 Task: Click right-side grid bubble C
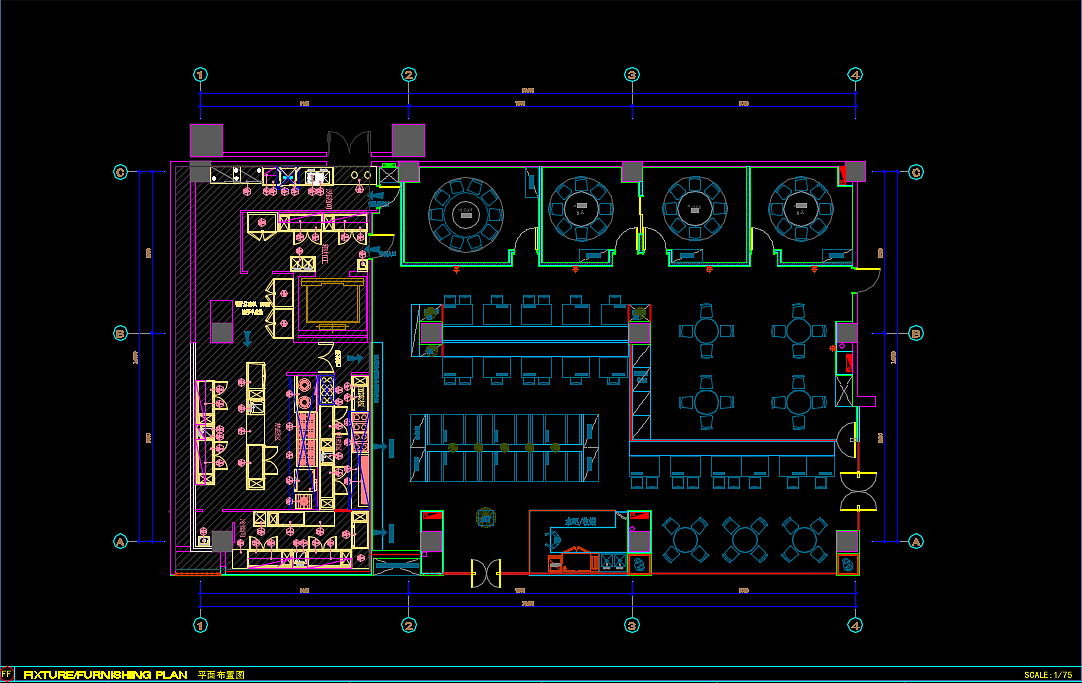[x=916, y=172]
